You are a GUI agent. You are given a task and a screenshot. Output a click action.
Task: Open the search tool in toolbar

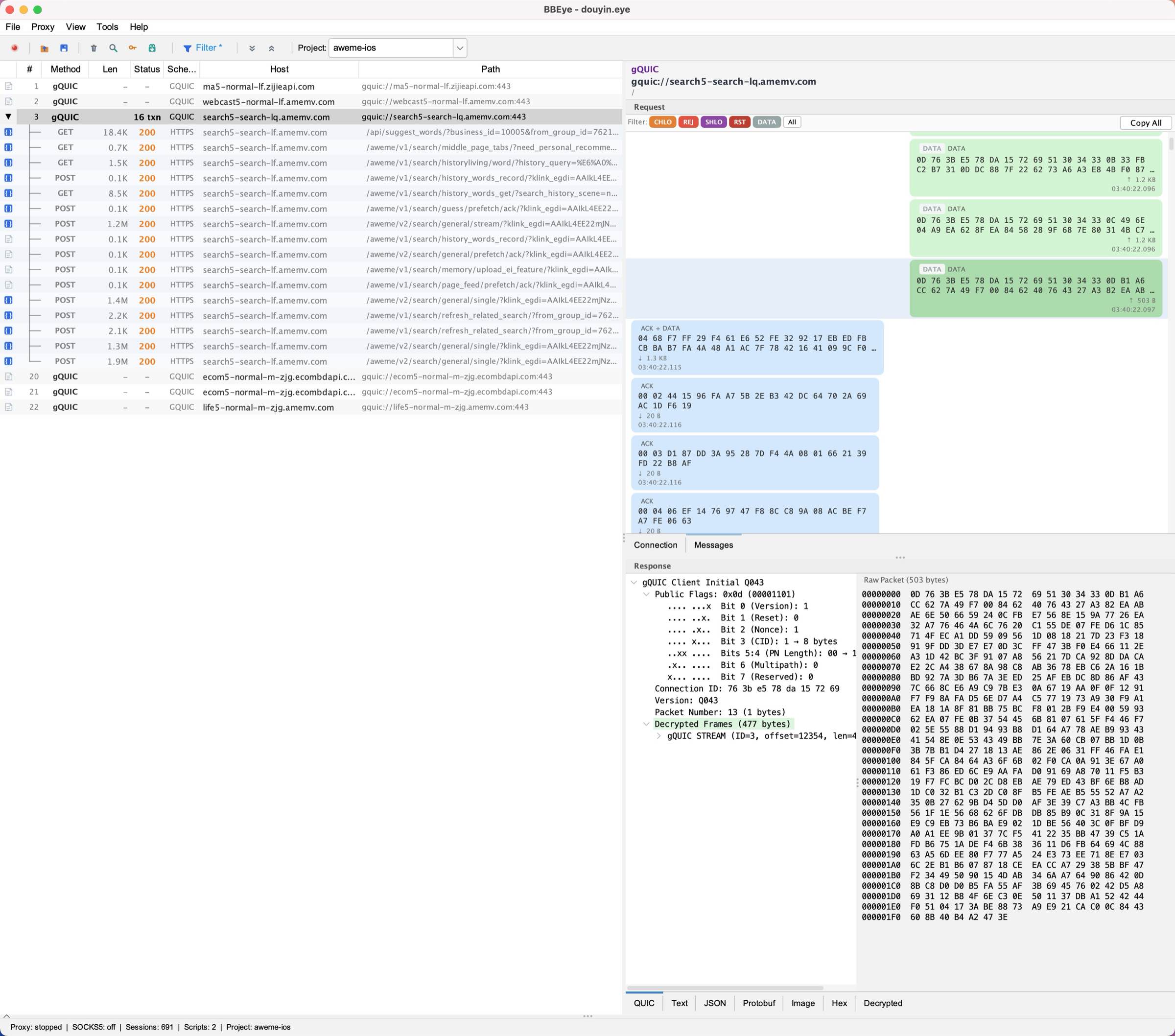113,47
